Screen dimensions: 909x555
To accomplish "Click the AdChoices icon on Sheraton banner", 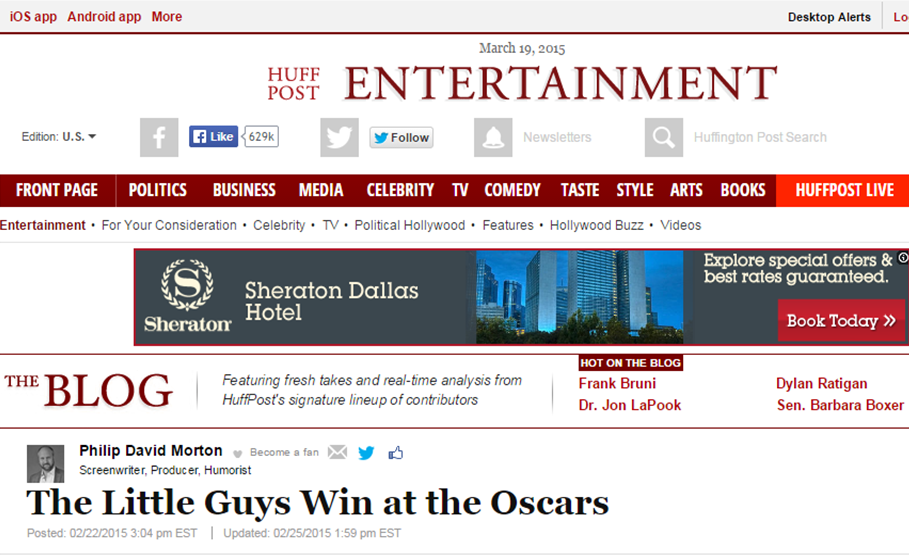I will (903, 257).
